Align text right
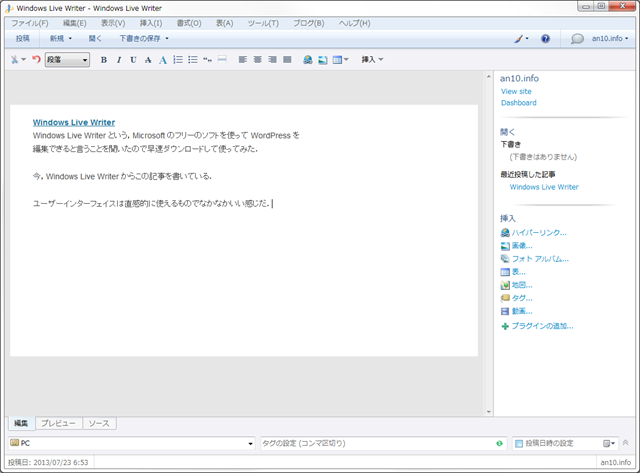Viewport: 640px width, 473px height. [x=272, y=60]
